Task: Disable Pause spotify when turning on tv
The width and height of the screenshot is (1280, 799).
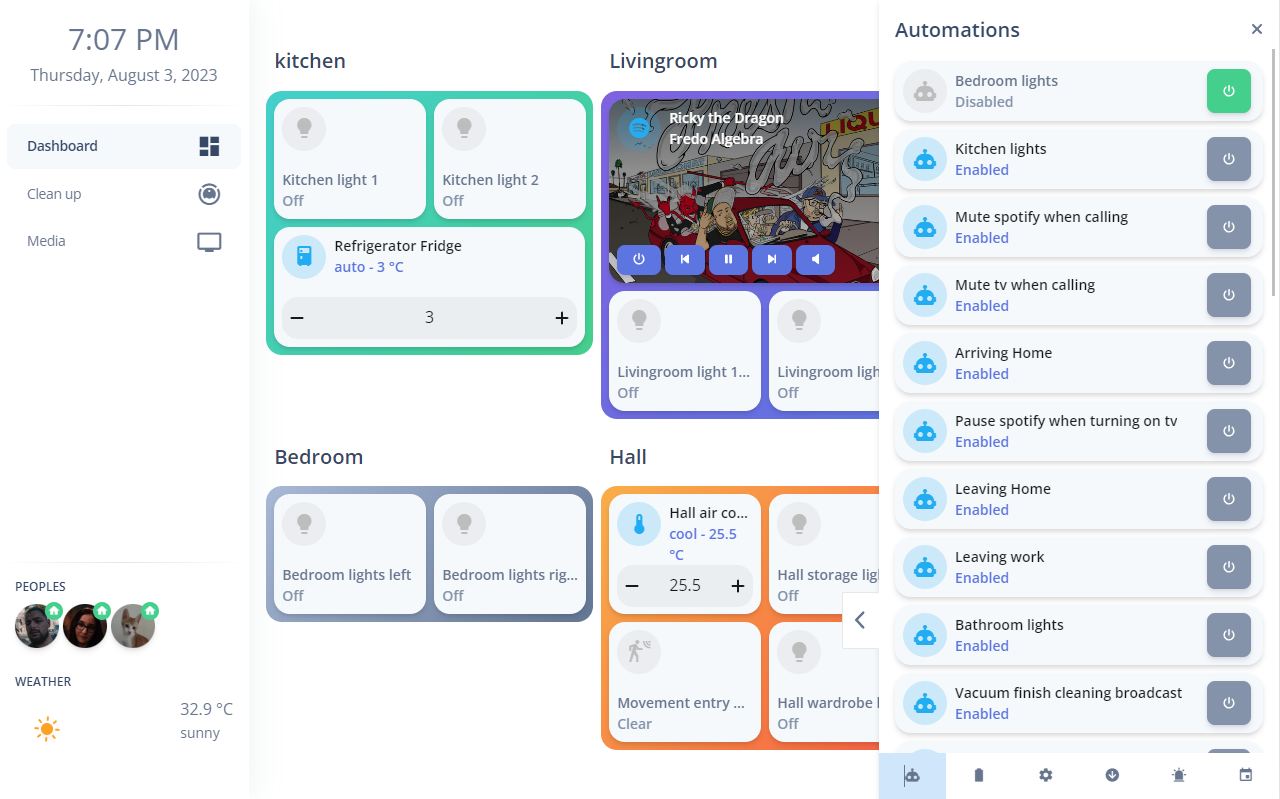Action: [x=1229, y=431]
